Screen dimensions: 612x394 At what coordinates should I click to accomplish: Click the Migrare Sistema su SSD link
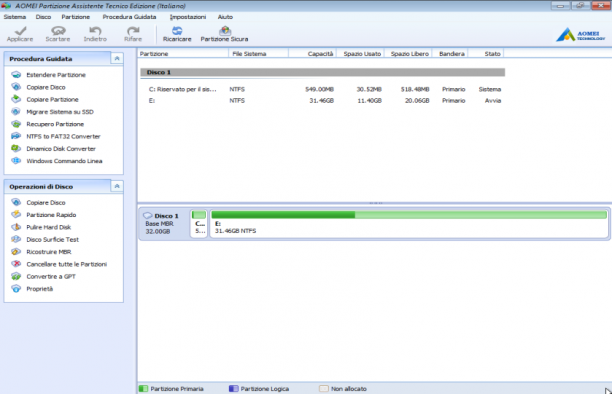pos(60,112)
